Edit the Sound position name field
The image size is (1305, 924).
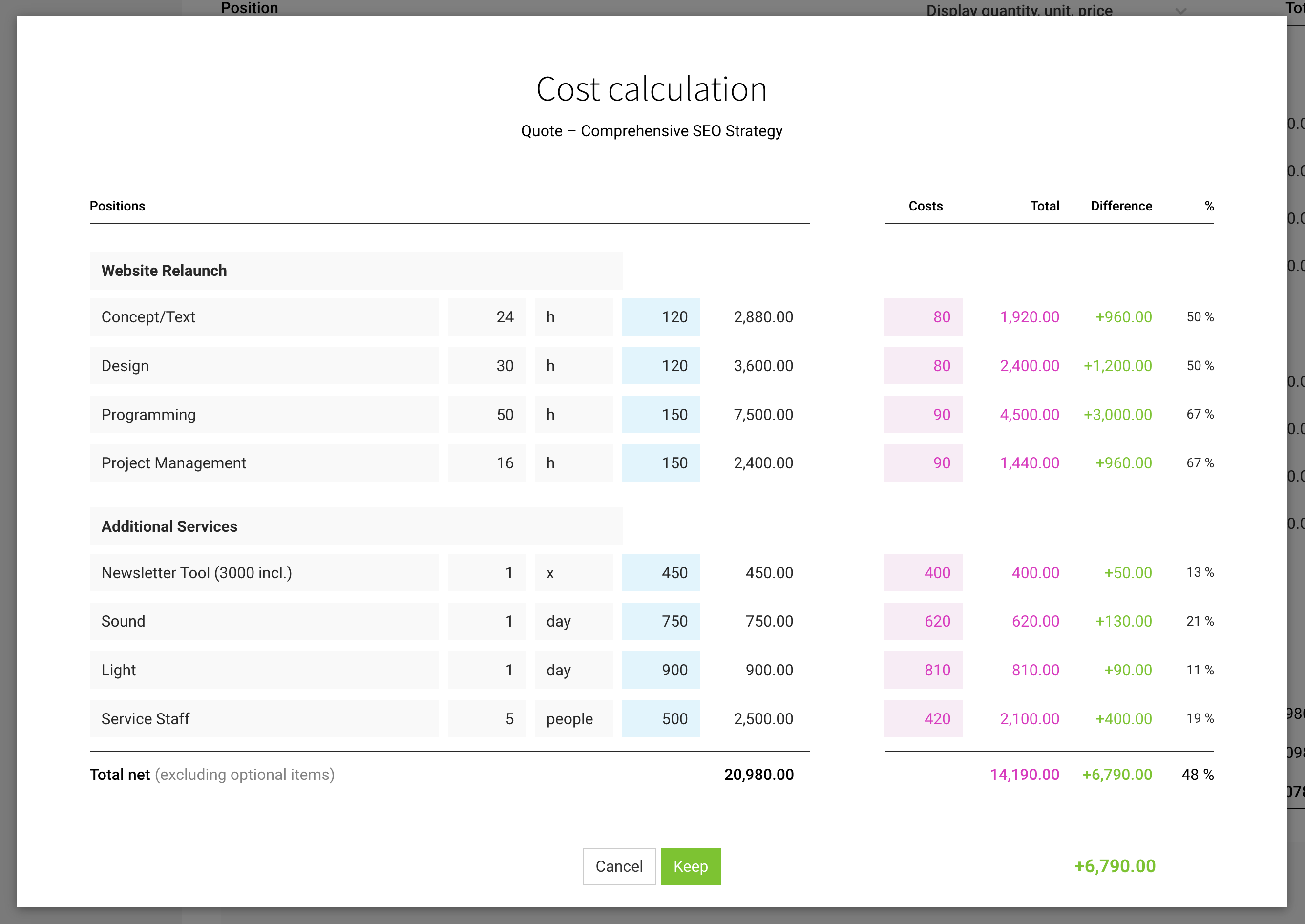point(264,621)
